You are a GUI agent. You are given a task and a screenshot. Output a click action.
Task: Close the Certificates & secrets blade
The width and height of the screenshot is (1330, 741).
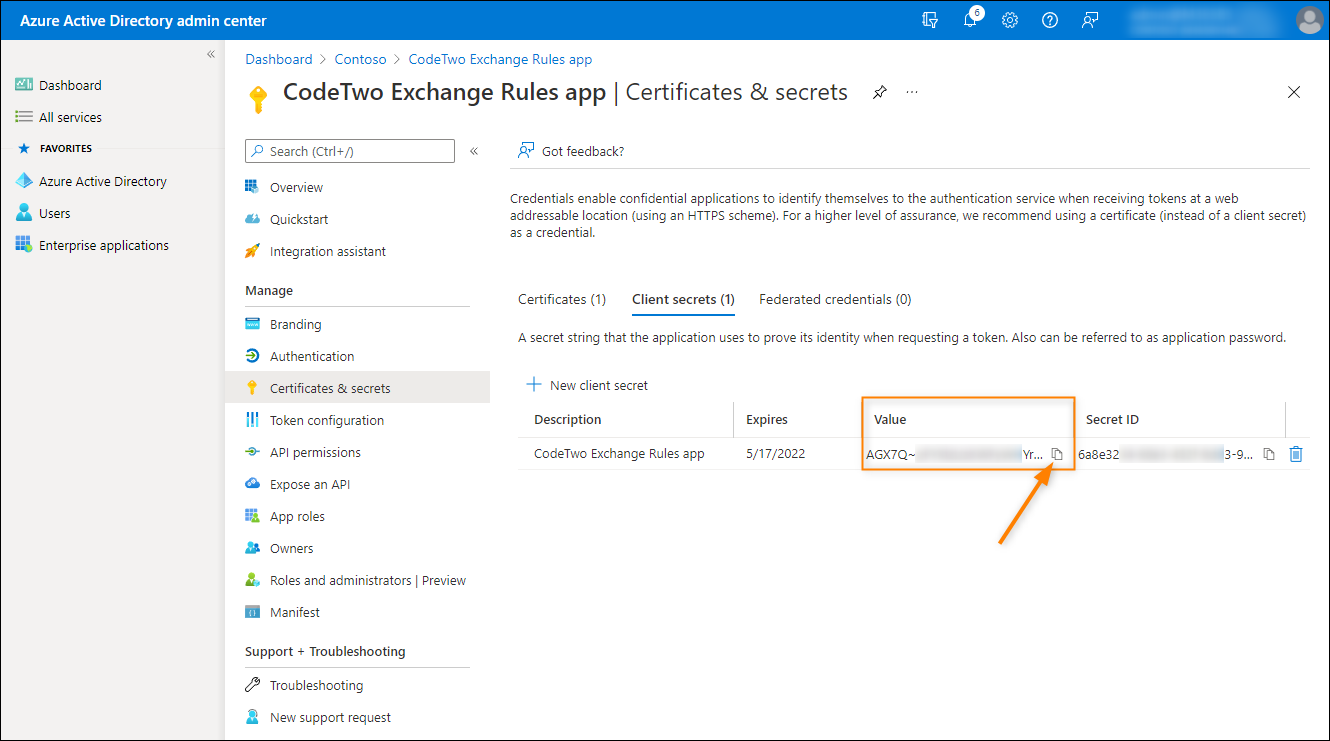1294,92
